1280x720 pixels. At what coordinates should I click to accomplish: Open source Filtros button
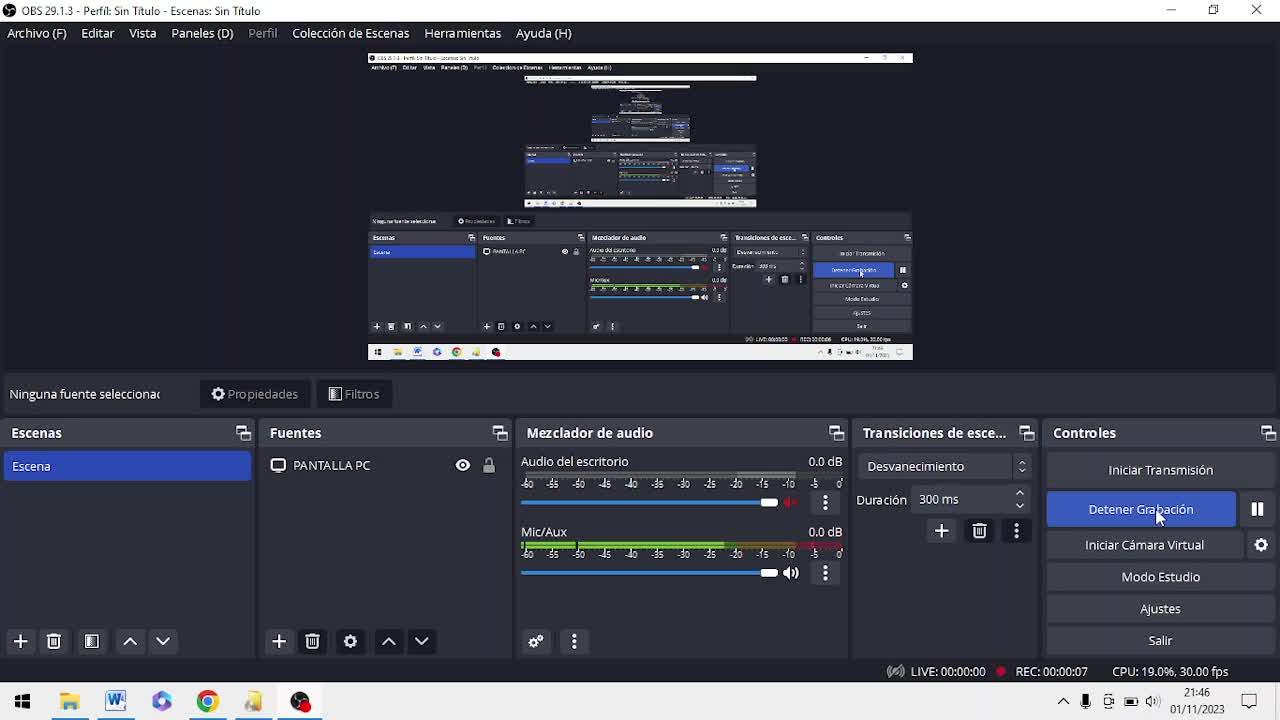pyautogui.click(x=354, y=394)
